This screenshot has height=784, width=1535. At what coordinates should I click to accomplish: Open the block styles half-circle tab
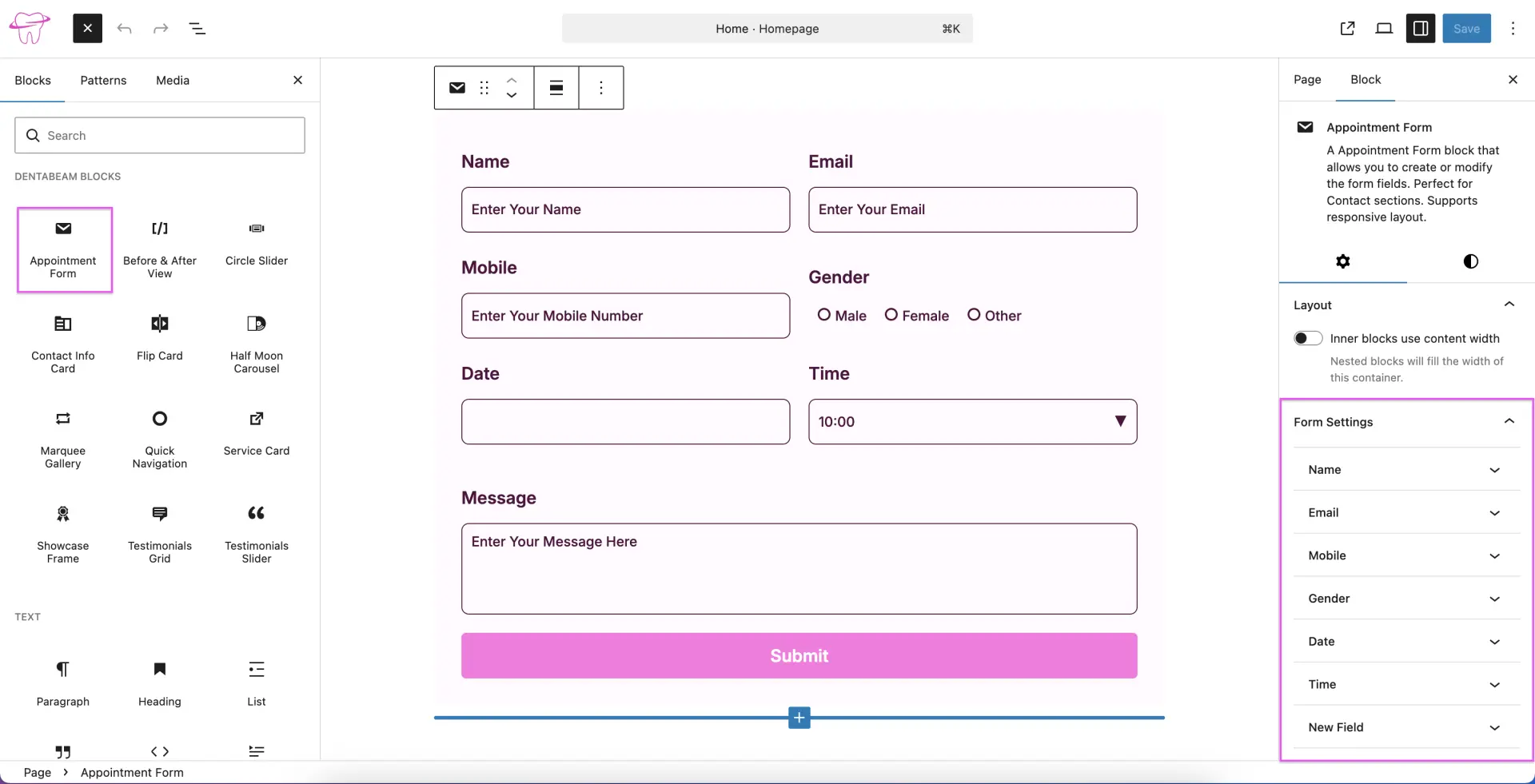tap(1471, 261)
